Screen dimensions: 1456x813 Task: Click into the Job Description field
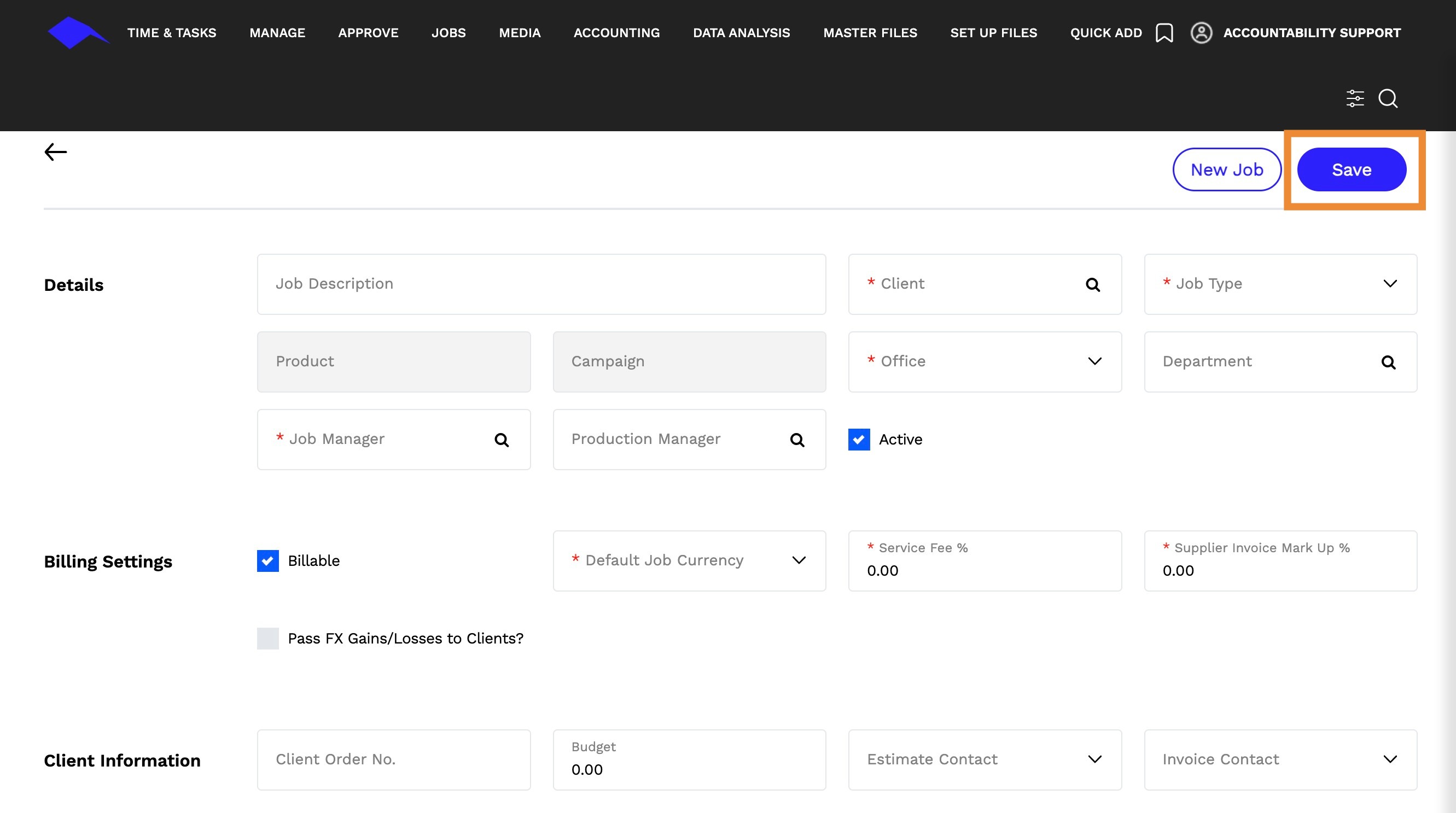[541, 284]
